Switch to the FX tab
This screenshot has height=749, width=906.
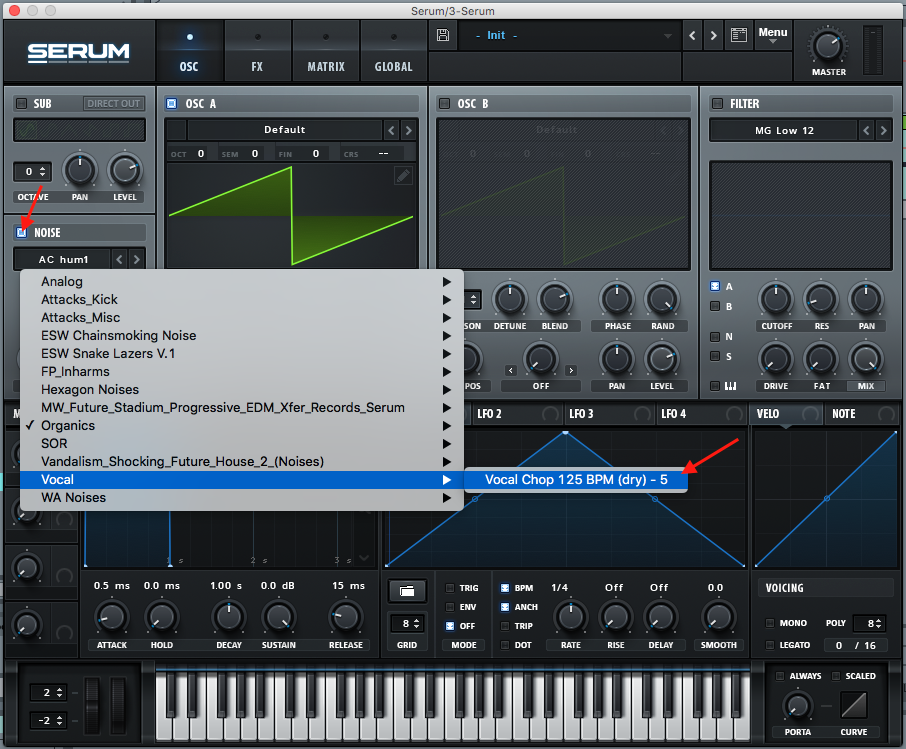[x=257, y=52]
